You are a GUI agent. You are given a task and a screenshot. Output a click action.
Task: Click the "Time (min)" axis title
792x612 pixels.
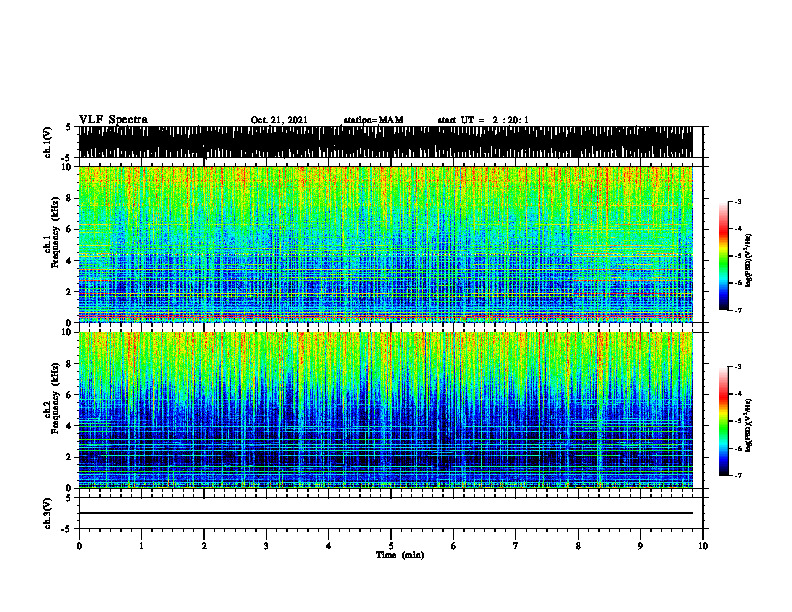(400, 555)
